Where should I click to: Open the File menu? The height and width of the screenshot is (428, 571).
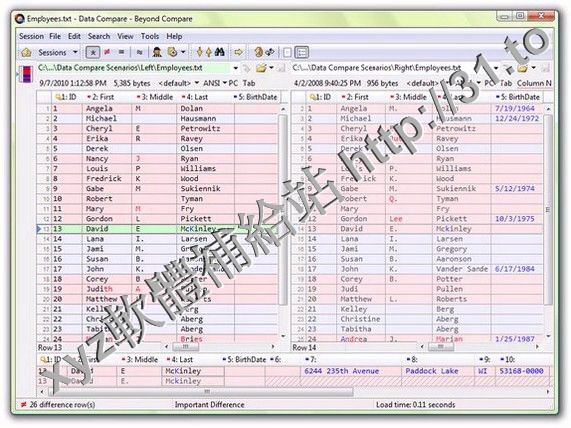[55, 36]
